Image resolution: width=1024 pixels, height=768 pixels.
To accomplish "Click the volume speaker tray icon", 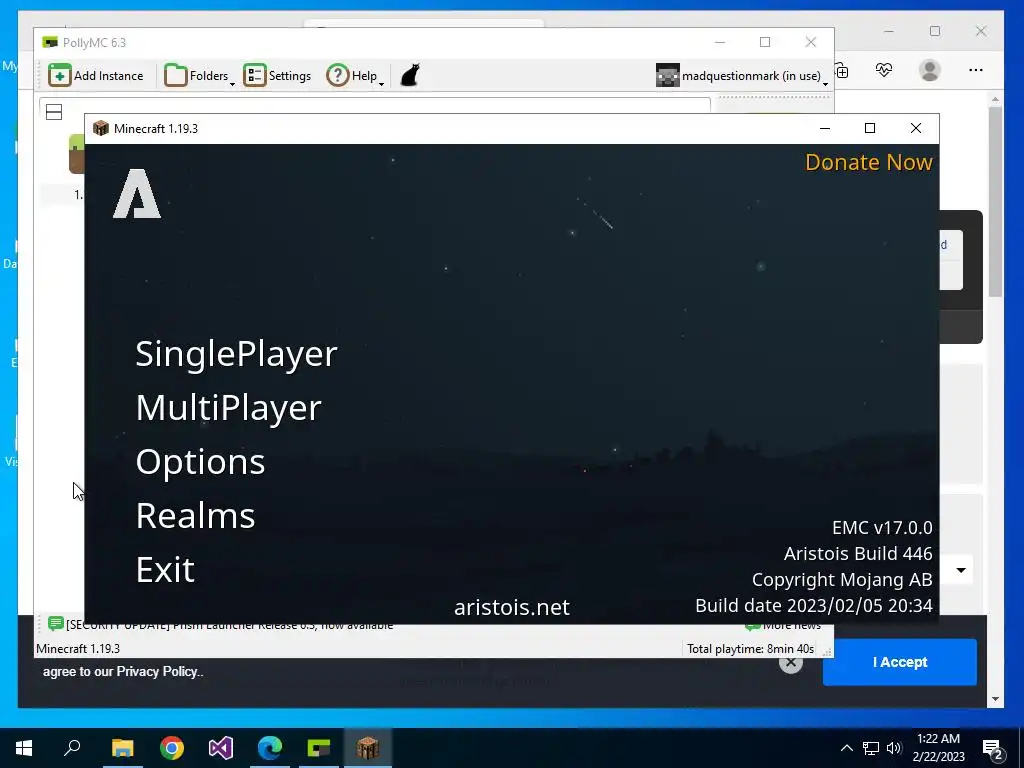I will point(894,748).
